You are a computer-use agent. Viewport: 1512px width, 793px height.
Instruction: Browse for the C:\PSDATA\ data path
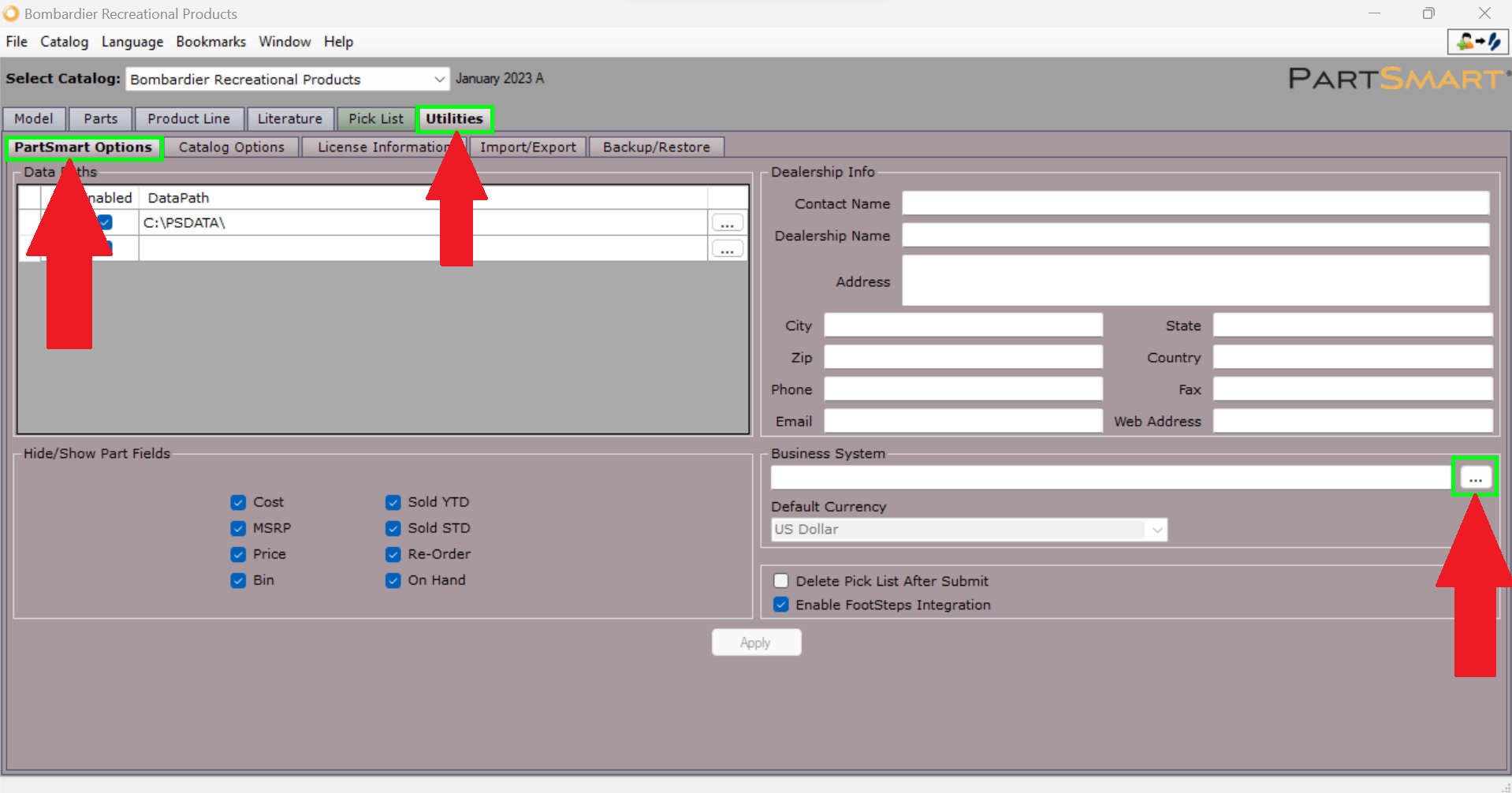click(727, 223)
